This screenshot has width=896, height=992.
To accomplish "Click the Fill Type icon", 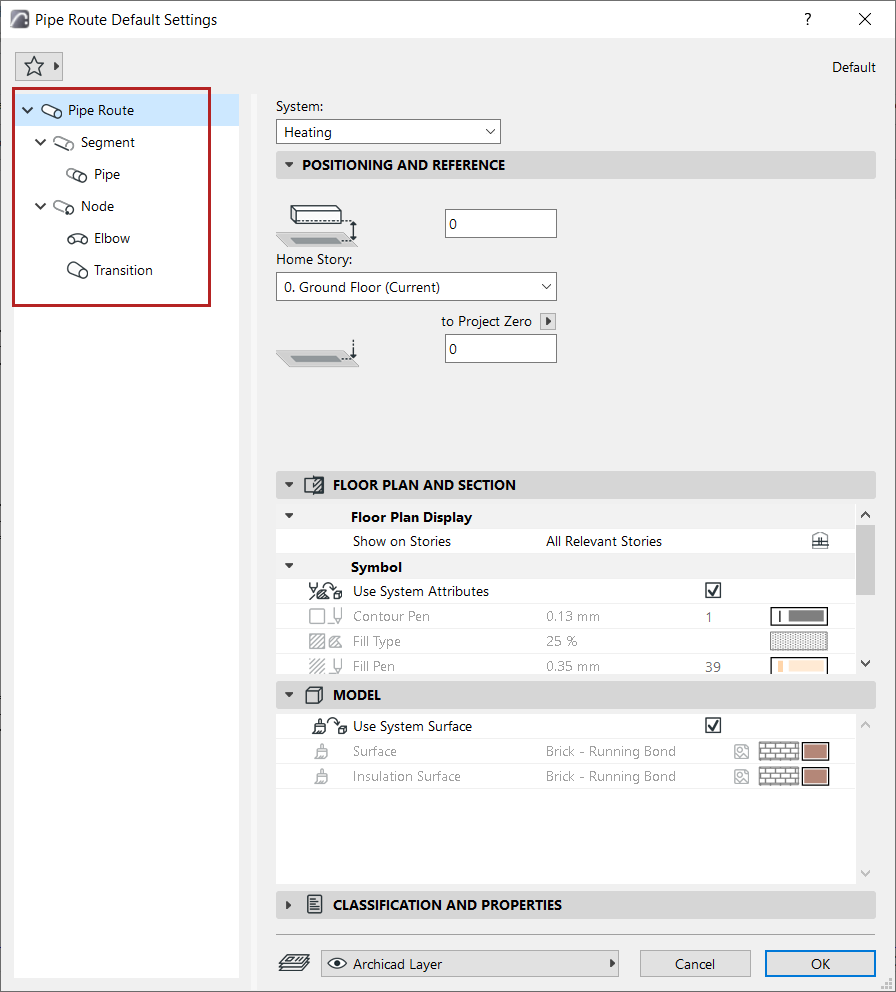I will pos(325,641).
